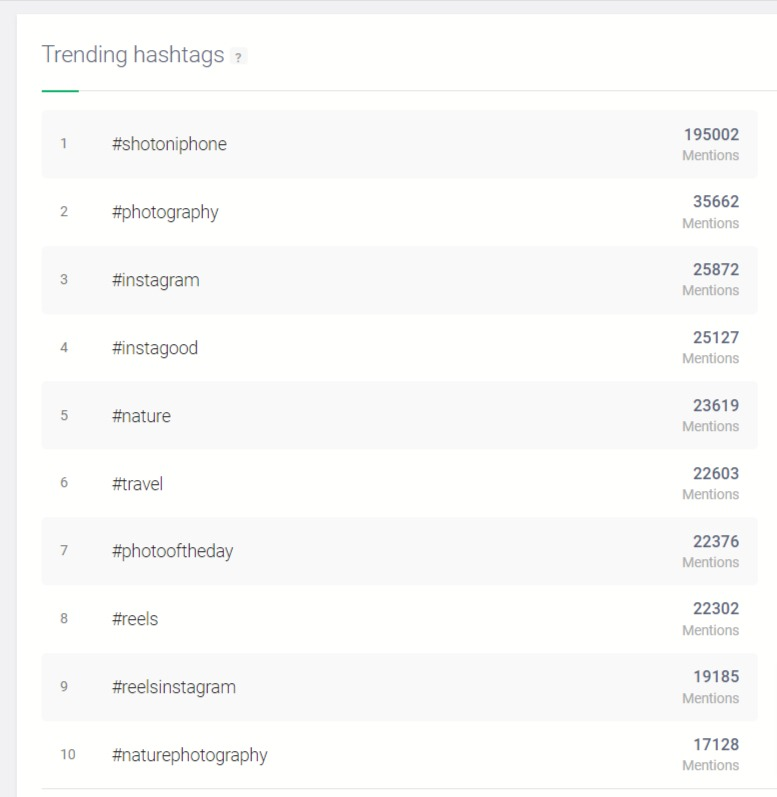Viewport: 777px width, 797px height.
Task: Click the help question mark icon
Action: [238, 56]
